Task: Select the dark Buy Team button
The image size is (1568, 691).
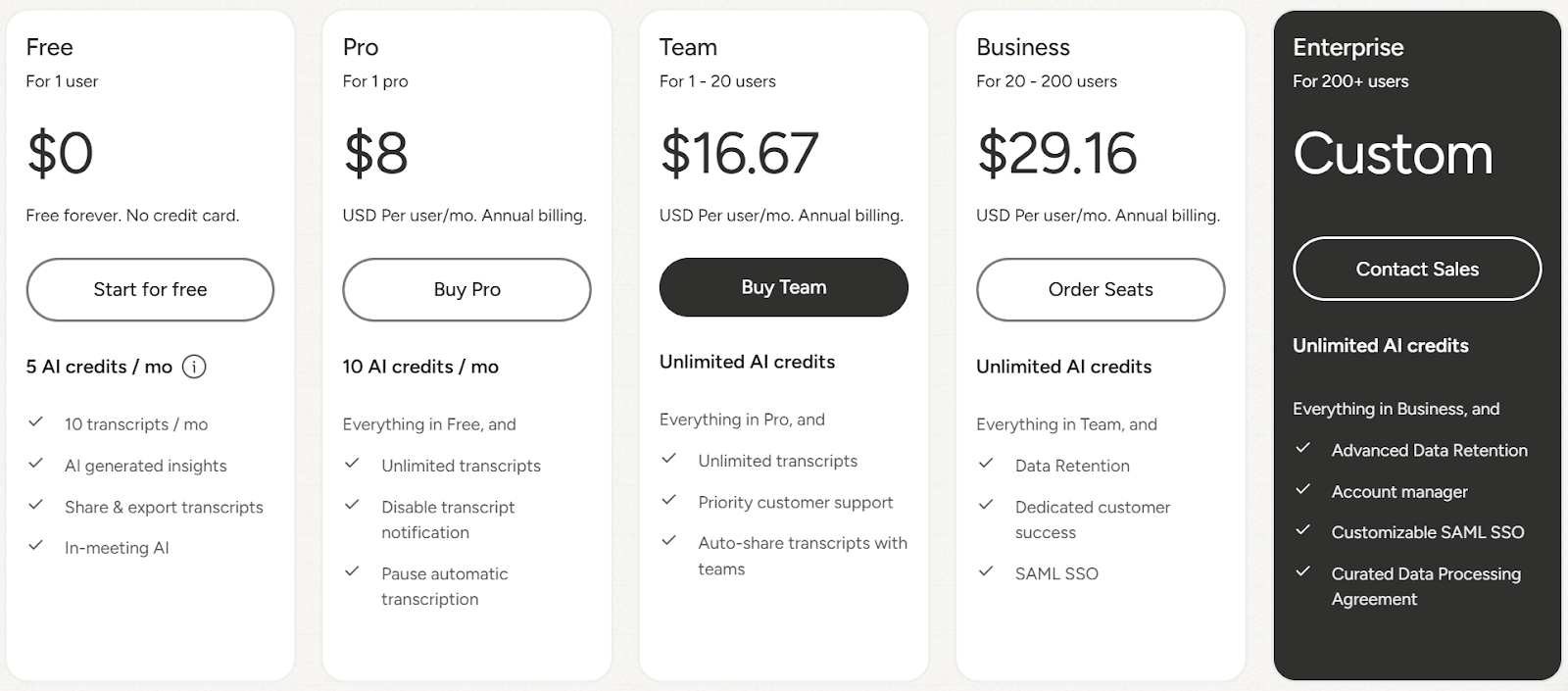Action: coord(783,287)
